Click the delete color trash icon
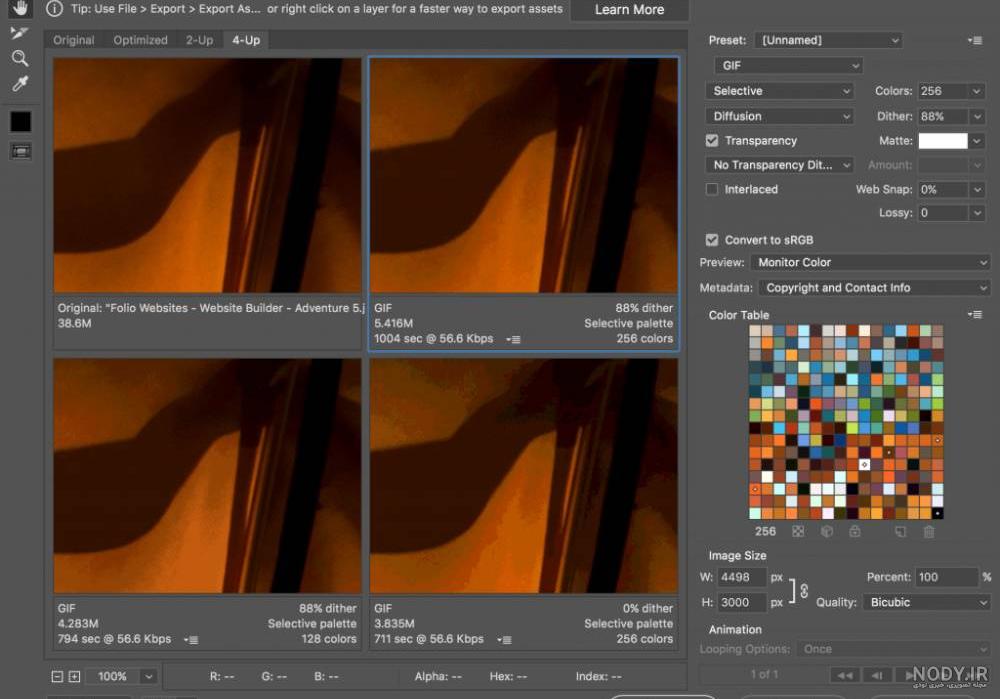 pos(929,531)
